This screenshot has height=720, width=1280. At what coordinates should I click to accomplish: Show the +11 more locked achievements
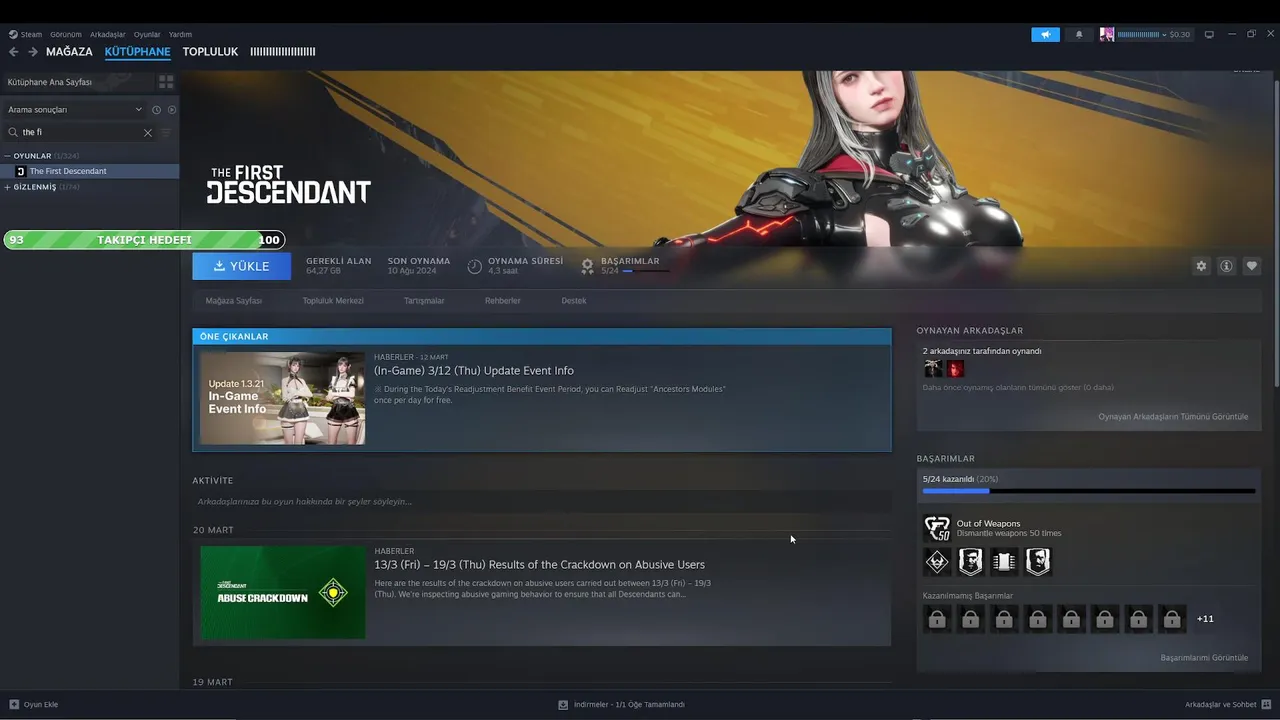[x=1205, y=619]
